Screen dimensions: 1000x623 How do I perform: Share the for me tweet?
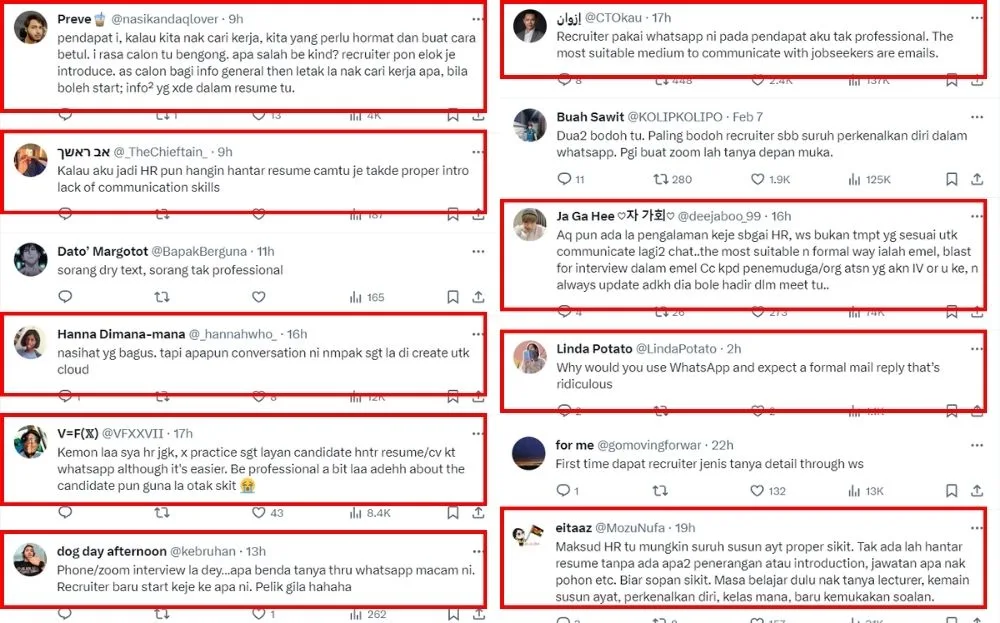978,491
